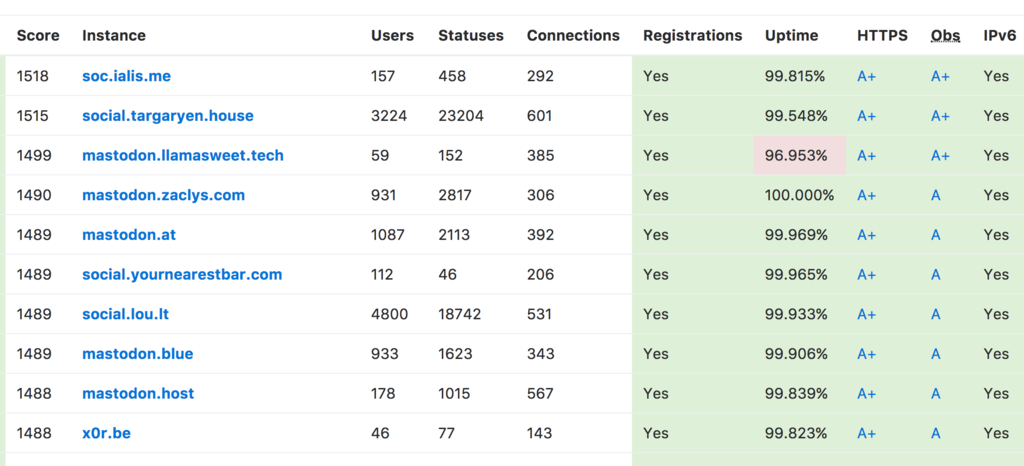Sort table by the Score column header

point(38,35)
